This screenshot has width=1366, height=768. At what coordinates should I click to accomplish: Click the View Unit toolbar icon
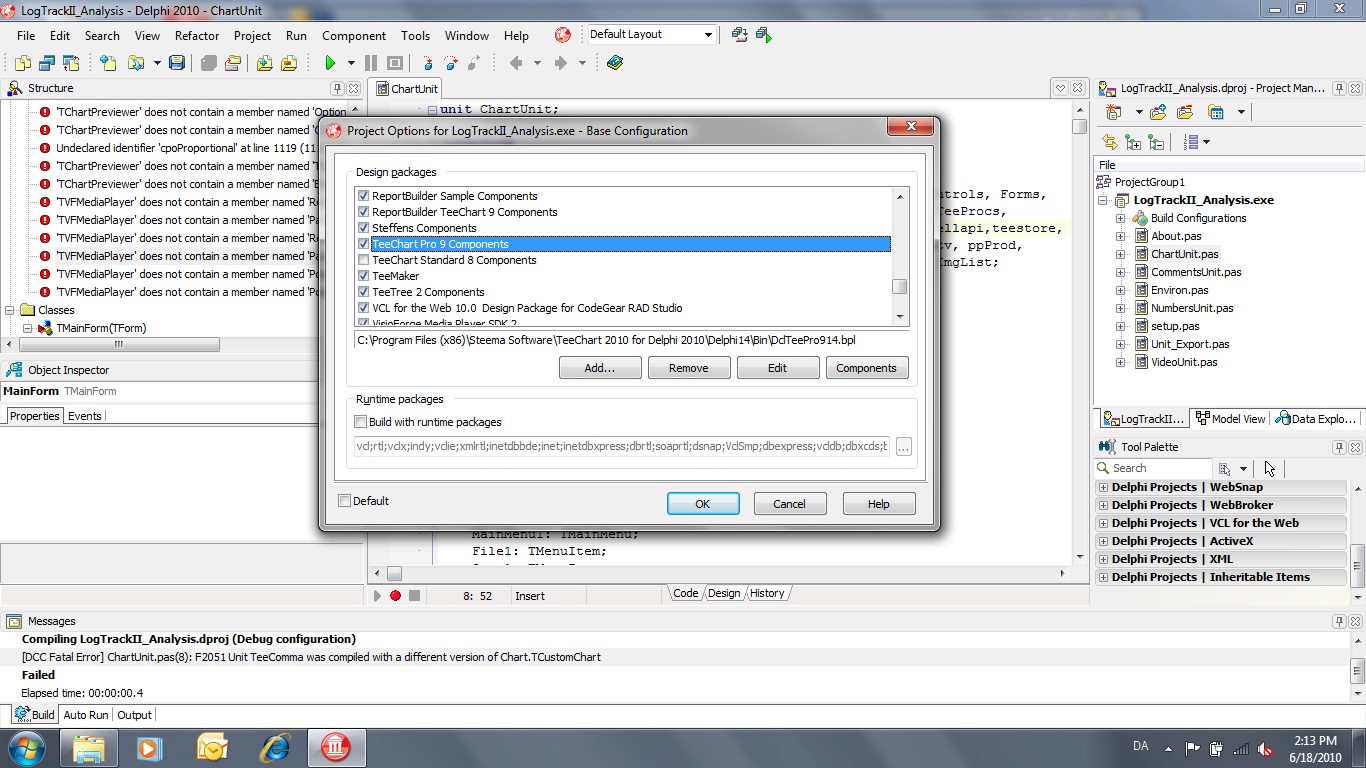click(x=23, y=63)
